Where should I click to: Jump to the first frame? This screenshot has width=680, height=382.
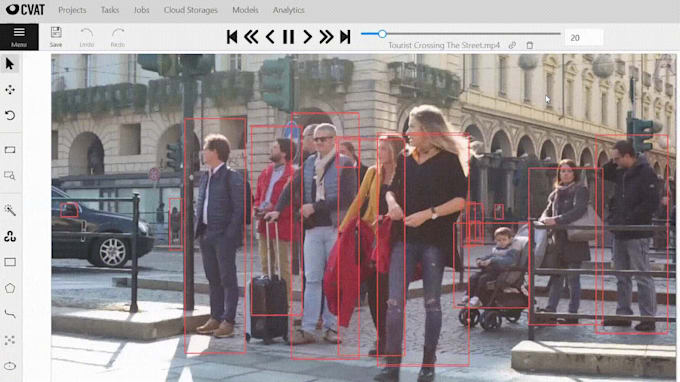pyautogui.click(x=232, y=37)
